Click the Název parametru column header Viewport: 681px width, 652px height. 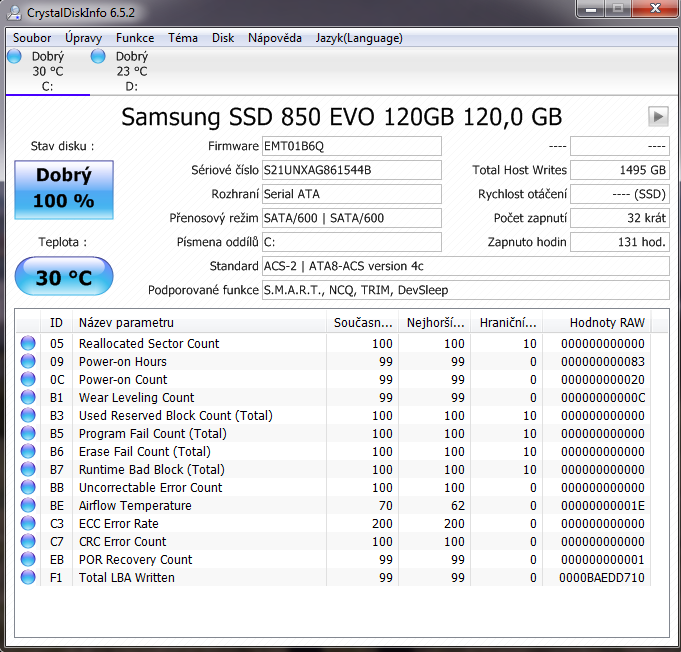199,323
